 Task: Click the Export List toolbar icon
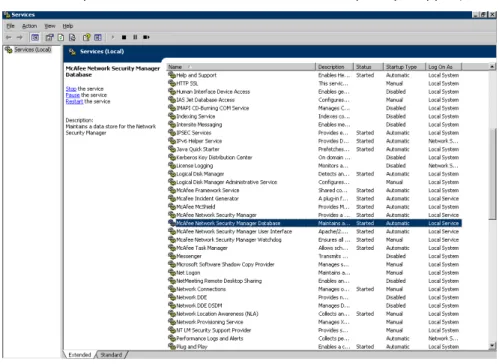72,37
